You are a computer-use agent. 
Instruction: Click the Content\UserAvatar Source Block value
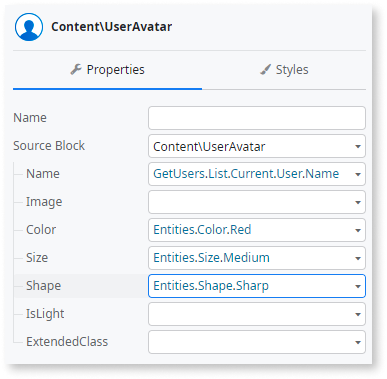209,146
